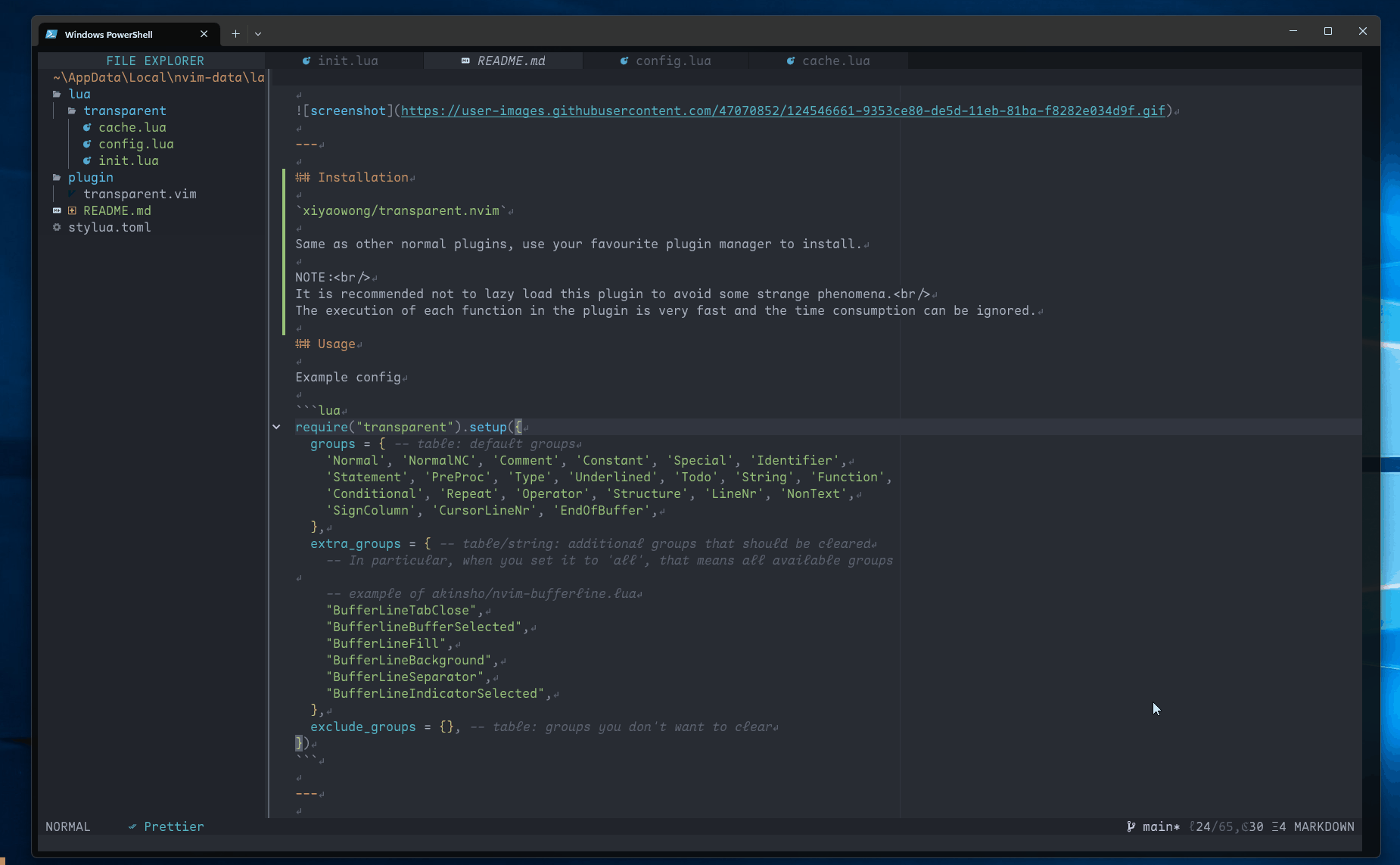Image resolution: width=1400 pixels, height=865 pixels.
Task: Click the "BufferLineTabClose" string
Action: (x=401, y=611)
